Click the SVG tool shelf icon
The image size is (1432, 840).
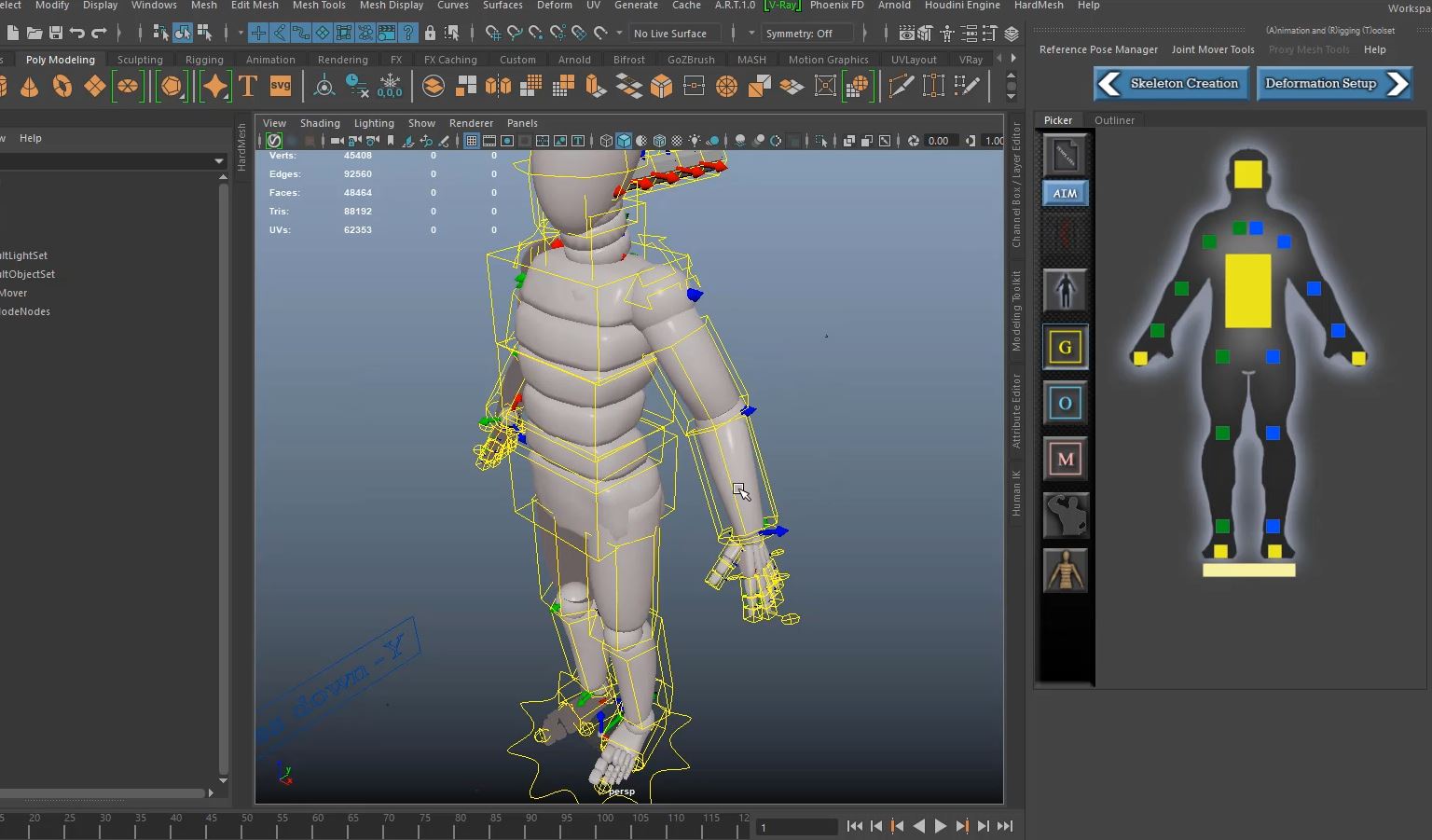pos(280,87)
